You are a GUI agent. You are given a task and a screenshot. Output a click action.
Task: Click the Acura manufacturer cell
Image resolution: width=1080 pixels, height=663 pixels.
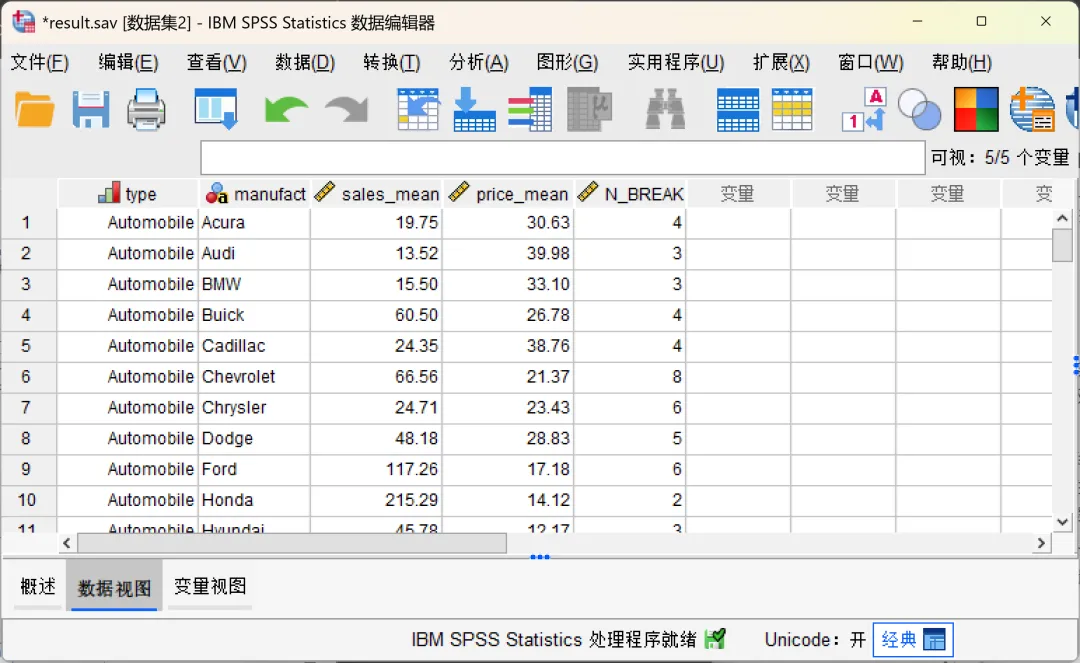pos(254,222)
